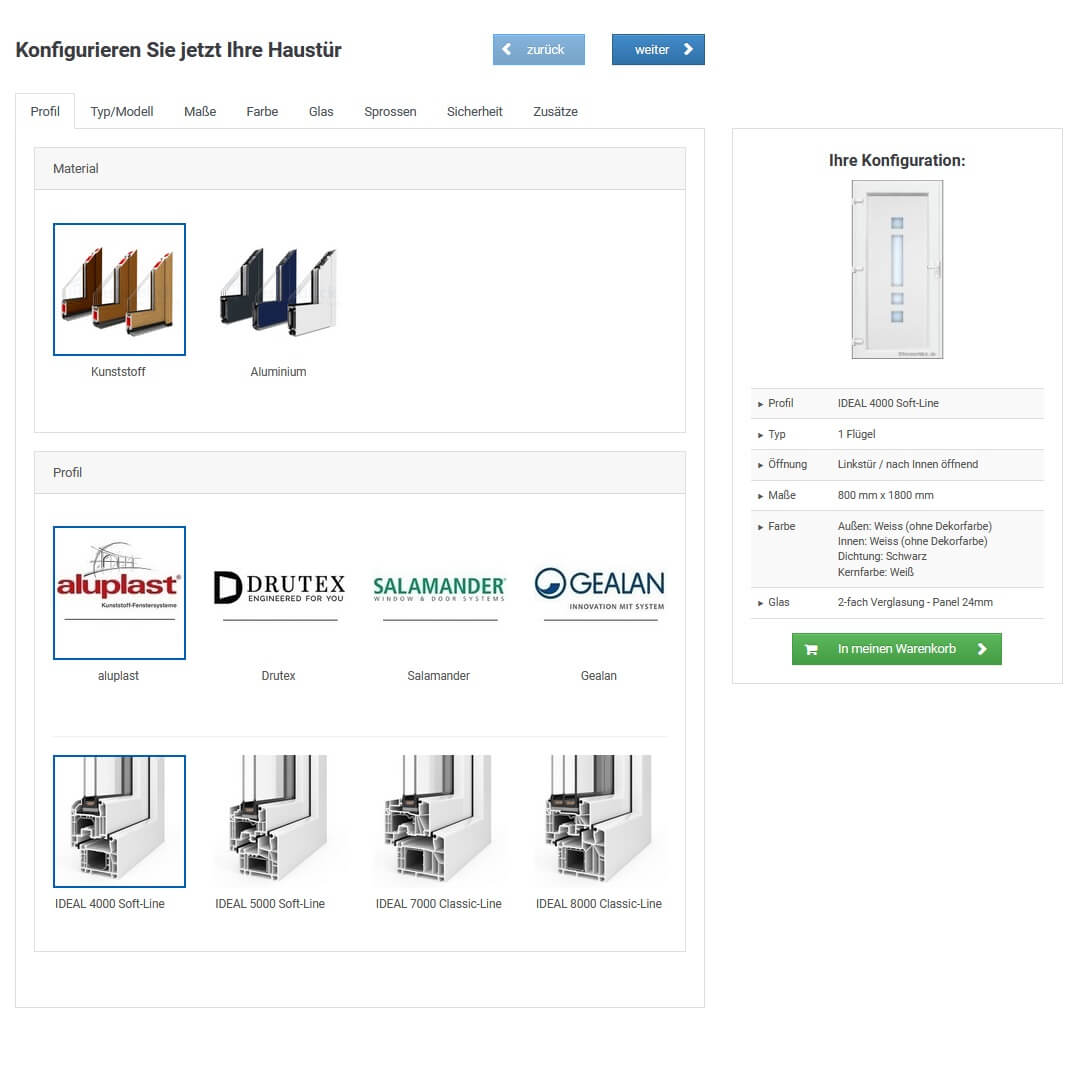Expand the Öffnung configuration row
The height and width of the screenshot is (1080, 1080).
pos(787,465)
